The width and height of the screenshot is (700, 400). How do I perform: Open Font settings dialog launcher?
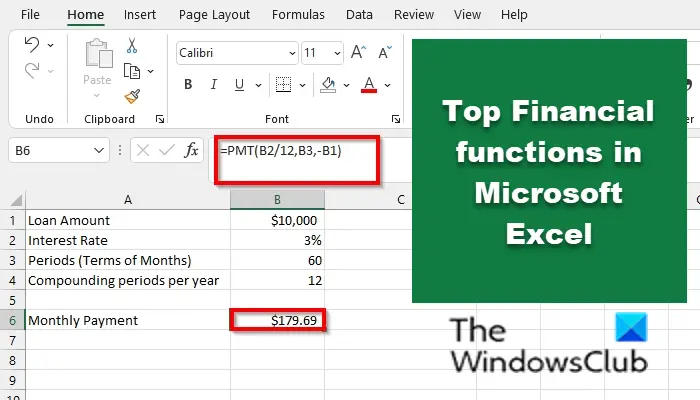tap(396, 119)
